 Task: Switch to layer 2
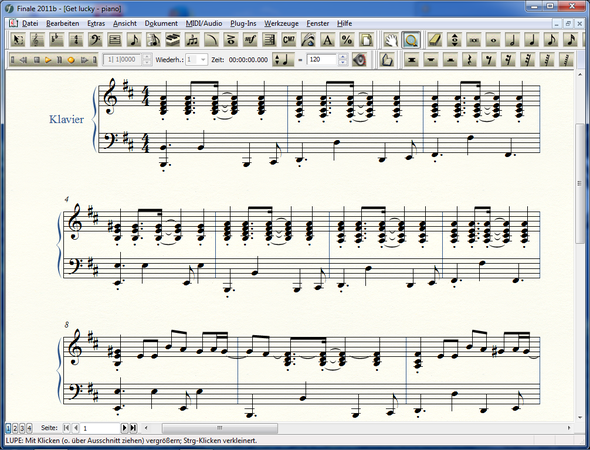pos(15,428)
